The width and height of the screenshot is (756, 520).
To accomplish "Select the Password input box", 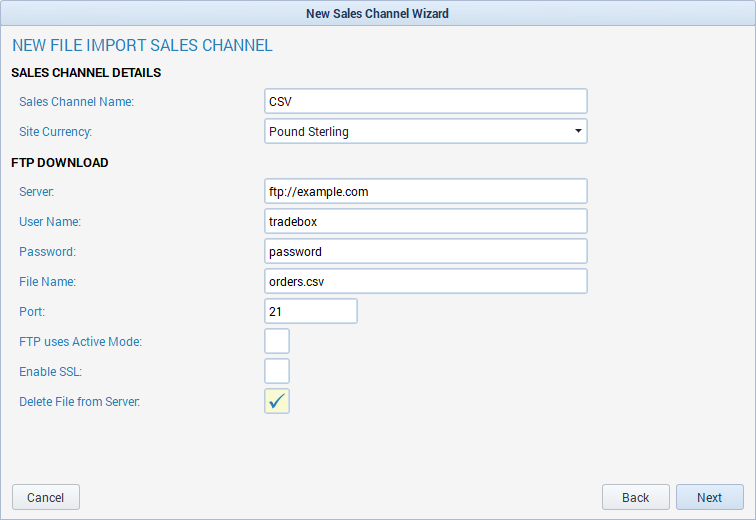I will 425,251.
